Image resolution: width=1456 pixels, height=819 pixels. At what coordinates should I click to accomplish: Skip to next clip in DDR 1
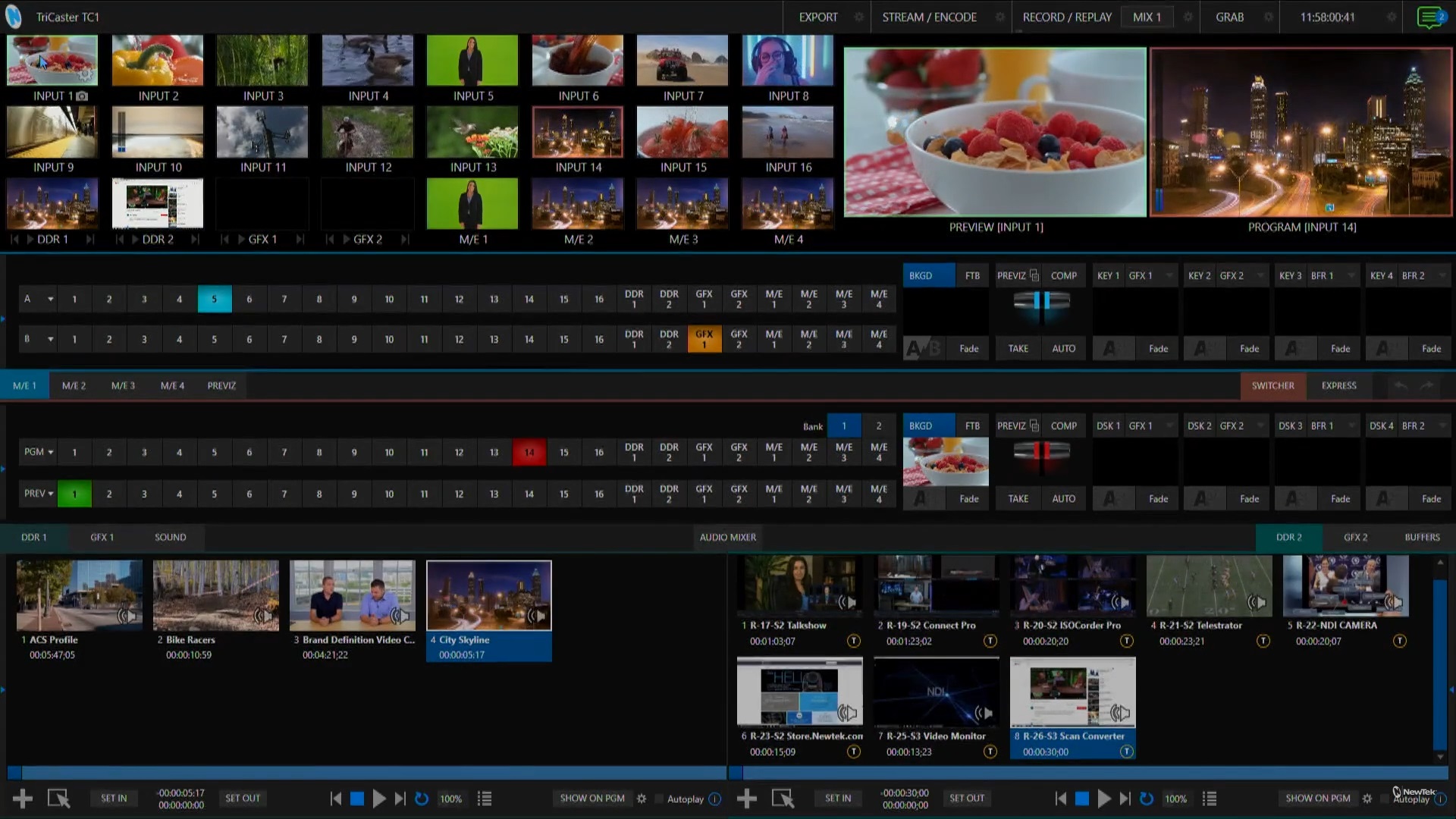[x=400, y=799]
